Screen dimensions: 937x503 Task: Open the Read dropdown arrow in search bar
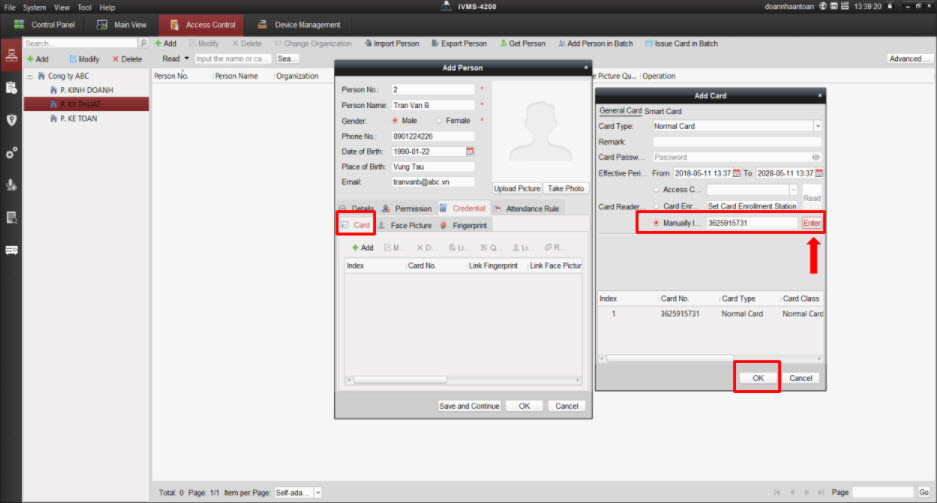pos(187,59)
